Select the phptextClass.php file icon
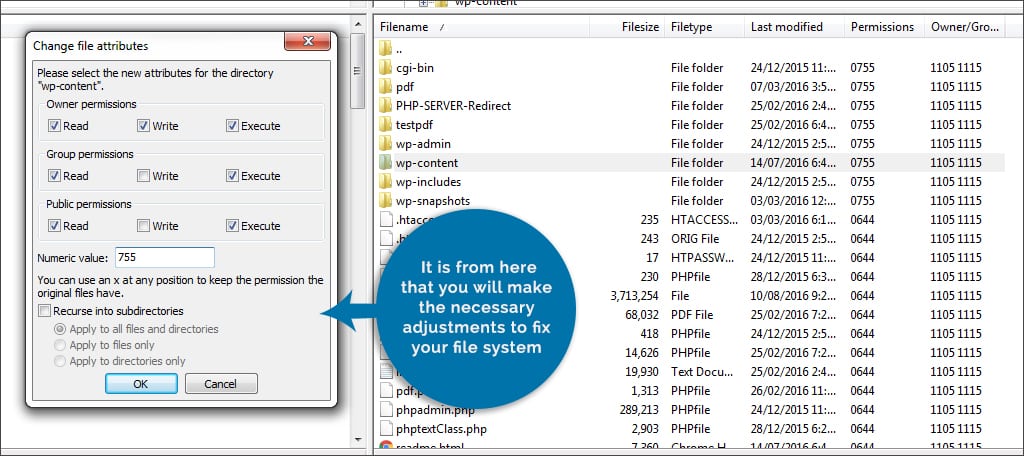 [x=386, y=429]
